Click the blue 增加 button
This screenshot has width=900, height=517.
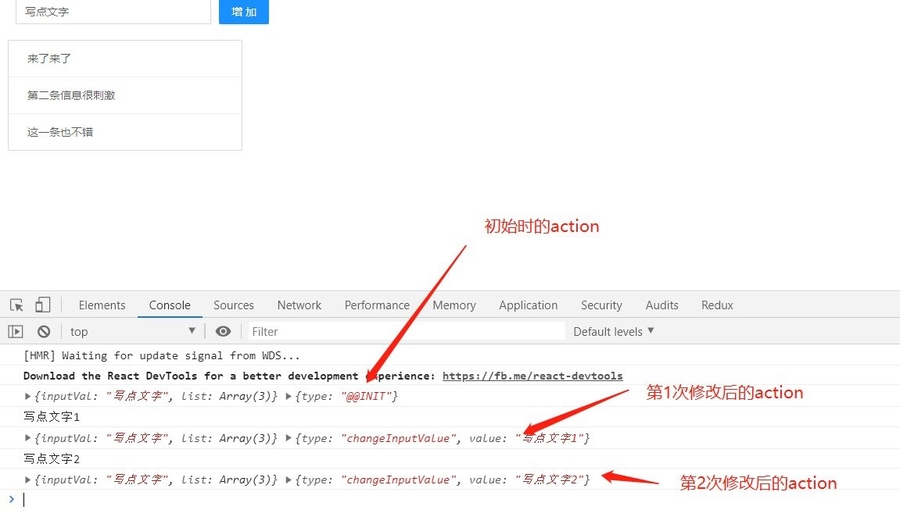(x=243, y=12)
